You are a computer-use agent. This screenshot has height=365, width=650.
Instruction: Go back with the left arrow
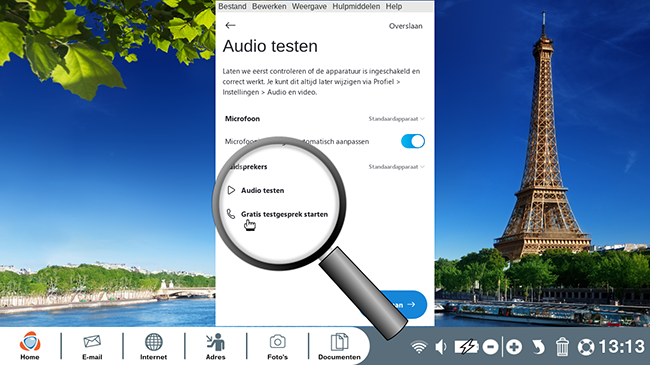(230, 25)
